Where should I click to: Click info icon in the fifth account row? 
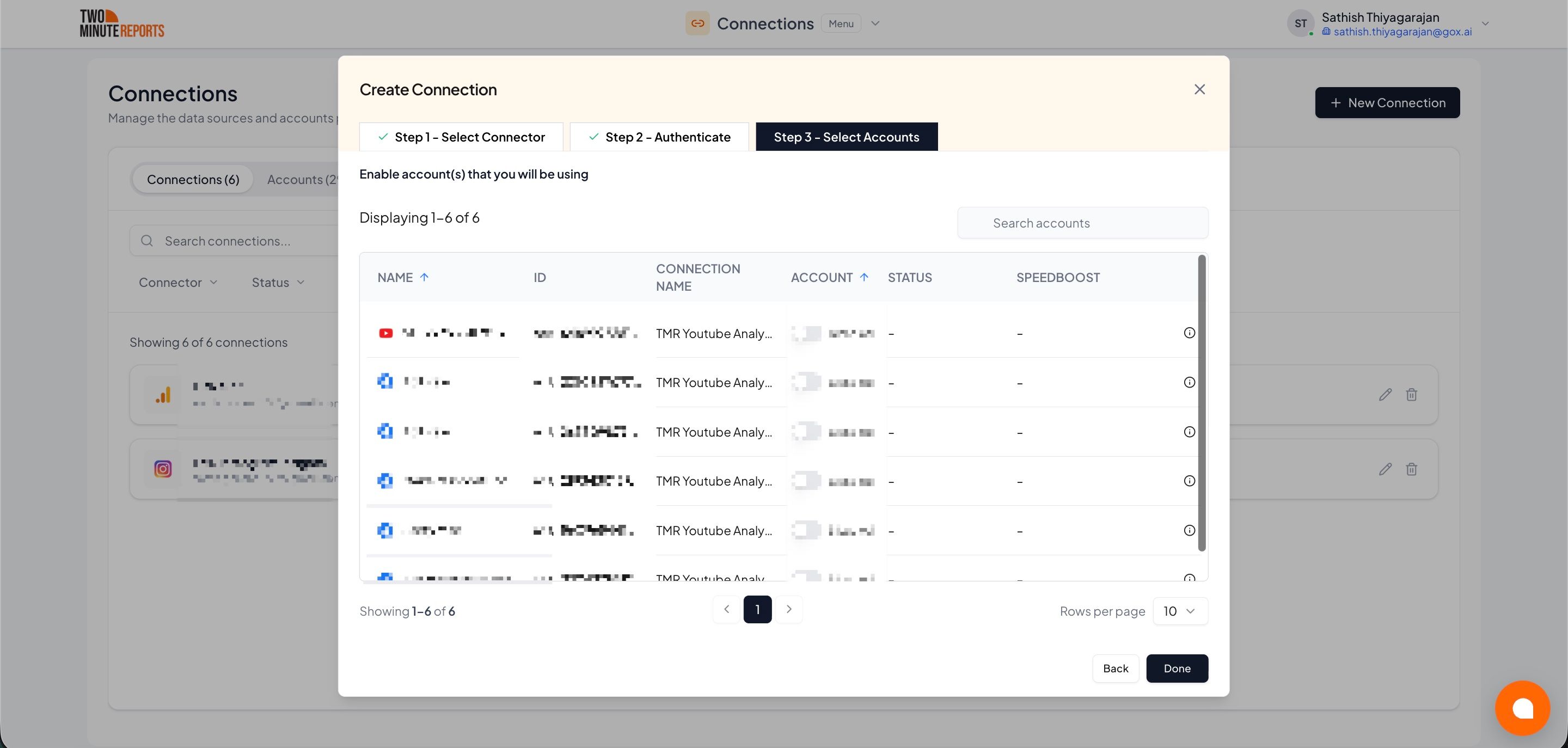click(1189, 531)
